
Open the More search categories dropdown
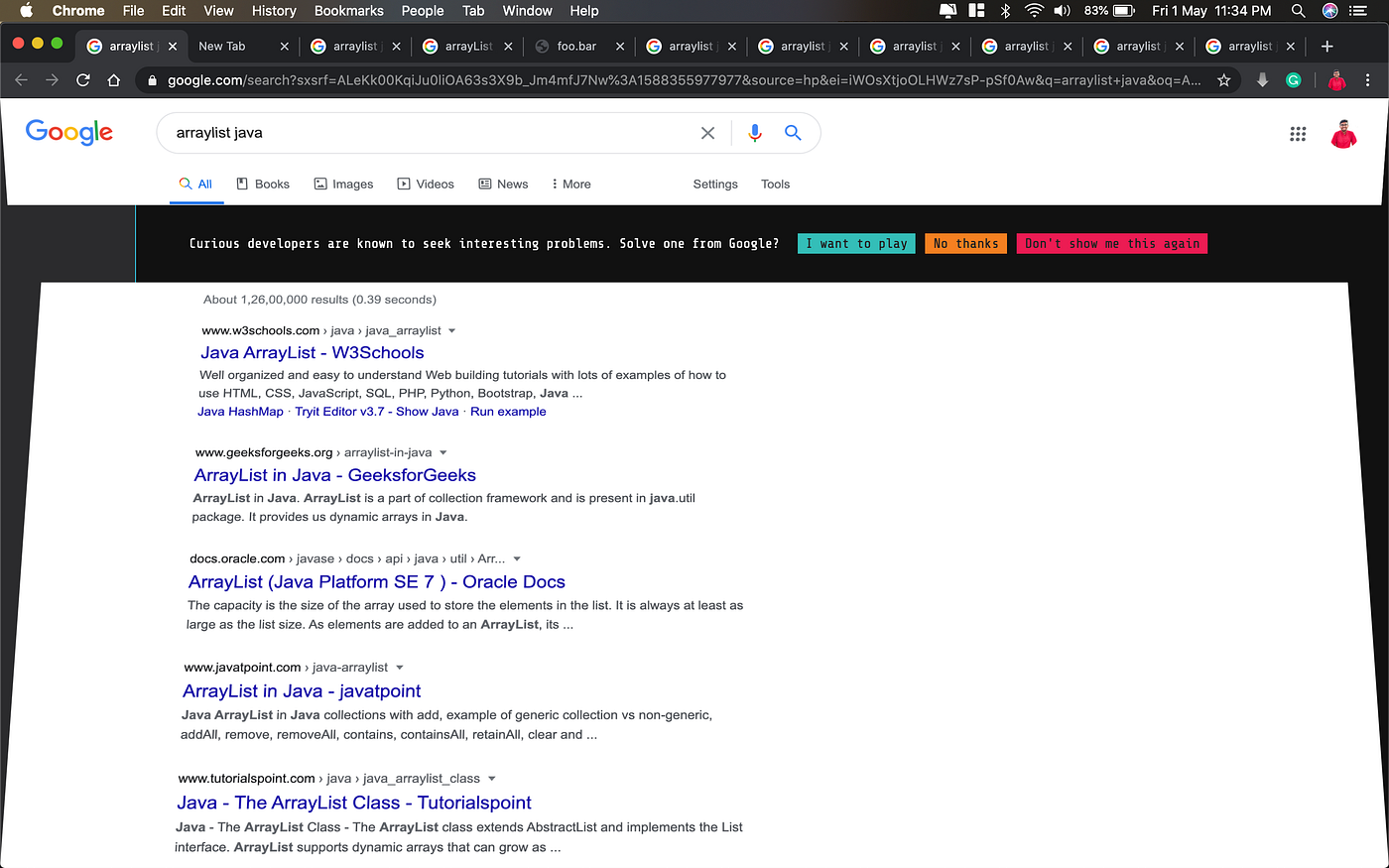point(570,185)
